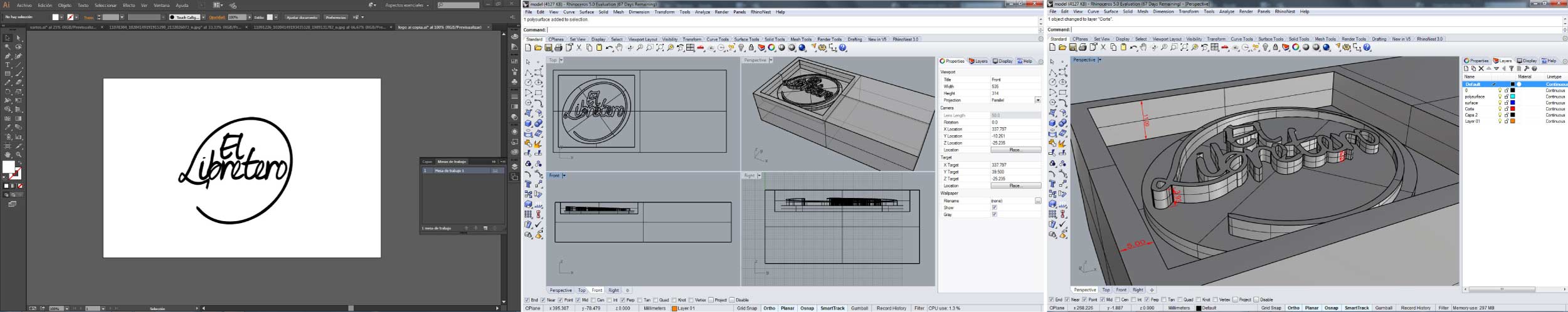1568x312 pixels.
Task: Open Illustrator's Aspectos esenciales workspace dropdown
Action: pyautogui.click(x=408, y=5)
